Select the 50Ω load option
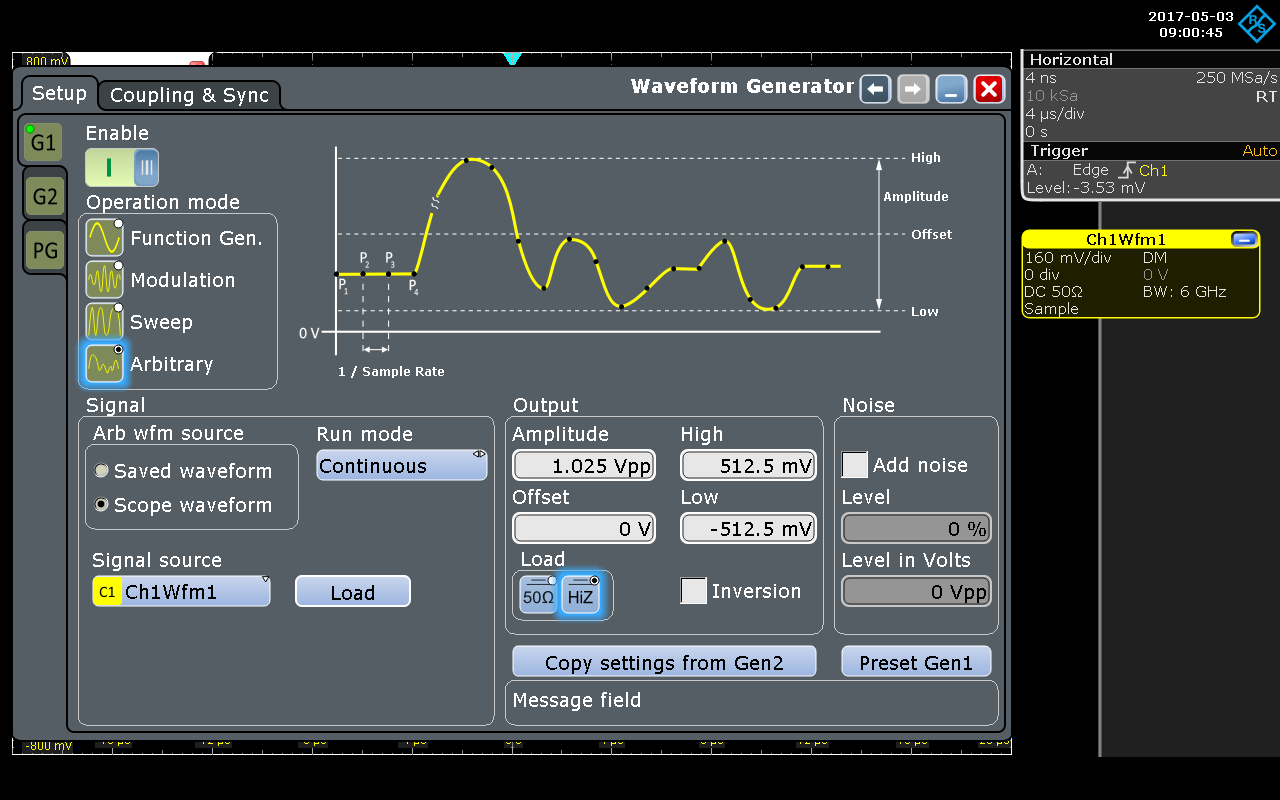 538,597
